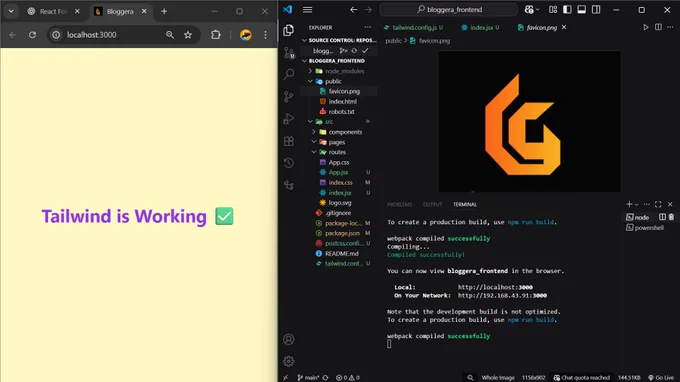Open Chrome three-dot menu

pyautogui.click(x=265, y=35)
